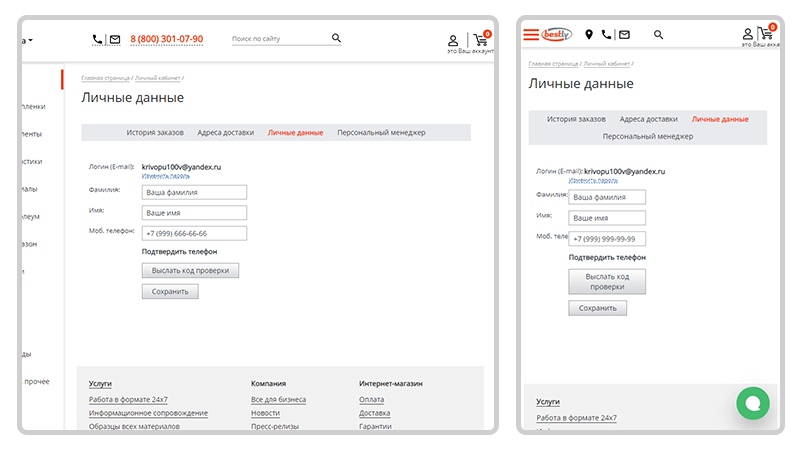The height and width of the screenshot is (450, 800).
Task: Click Выслать код проверки button in mobile view
Action: [607, 282]
